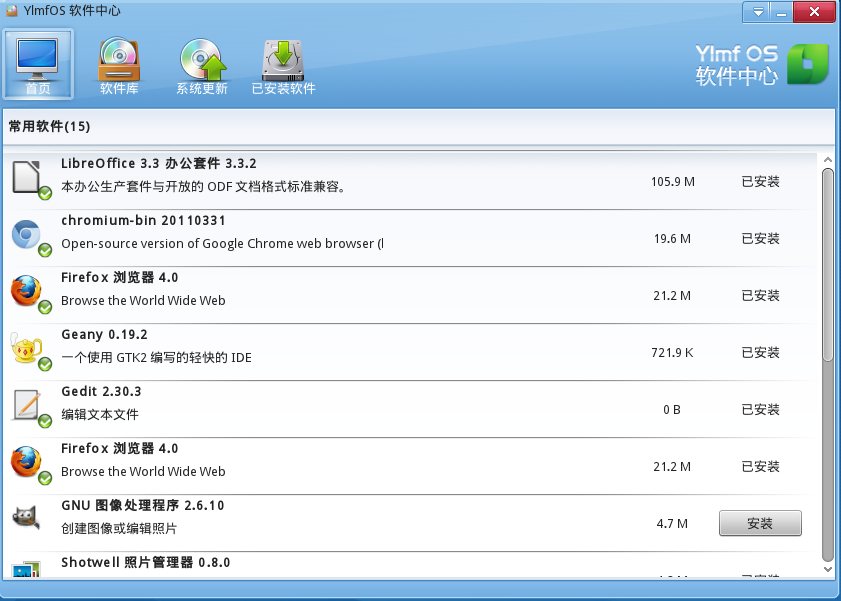841x601 pixels.
Task: Click the 4.7 M size value
Action: (x=672, y=524)
